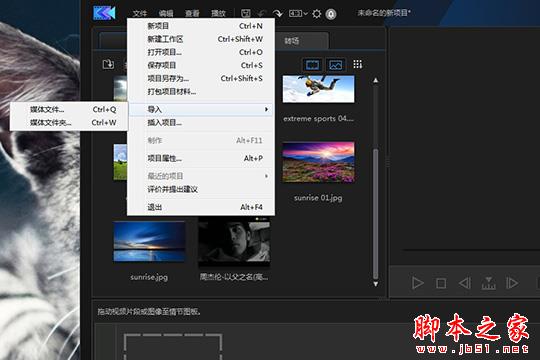Image resolution: width=540 pixels, height=360 pixels.
Task: Click the 未命名的新项目 project title
Action: pos(384,13)
